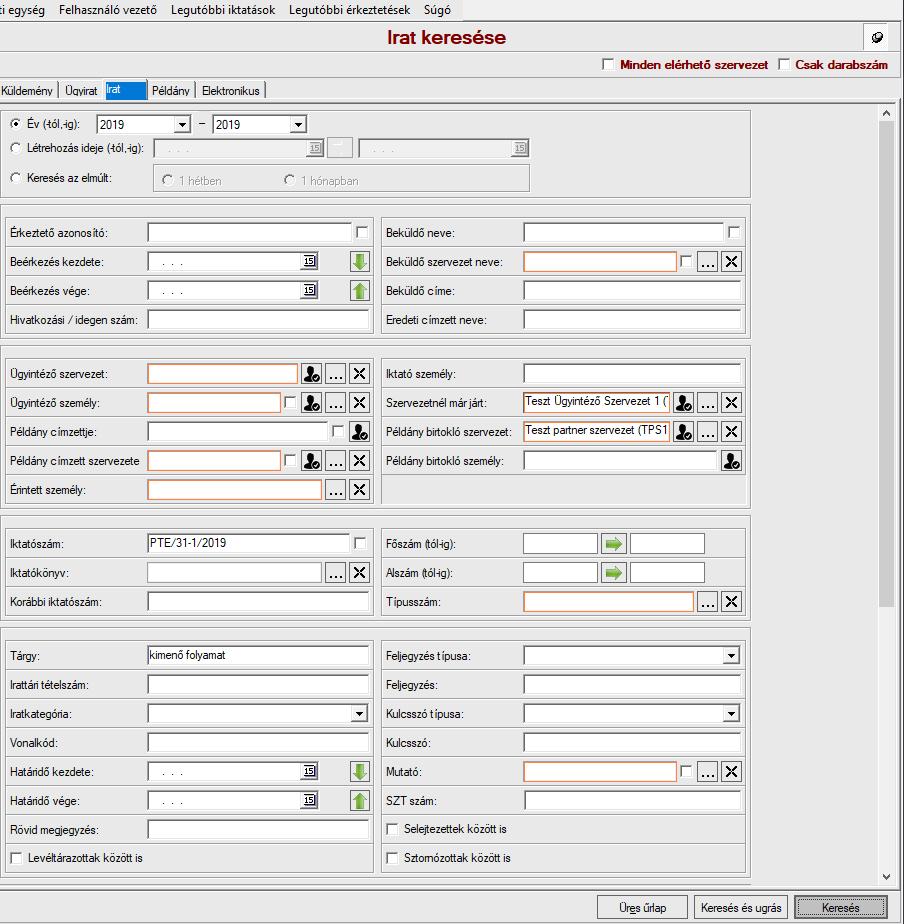Image resolution: width=904 pixels, height=924 pixels.
Task: Open calendar for Határidő kezdete
Action: point(309,771)
